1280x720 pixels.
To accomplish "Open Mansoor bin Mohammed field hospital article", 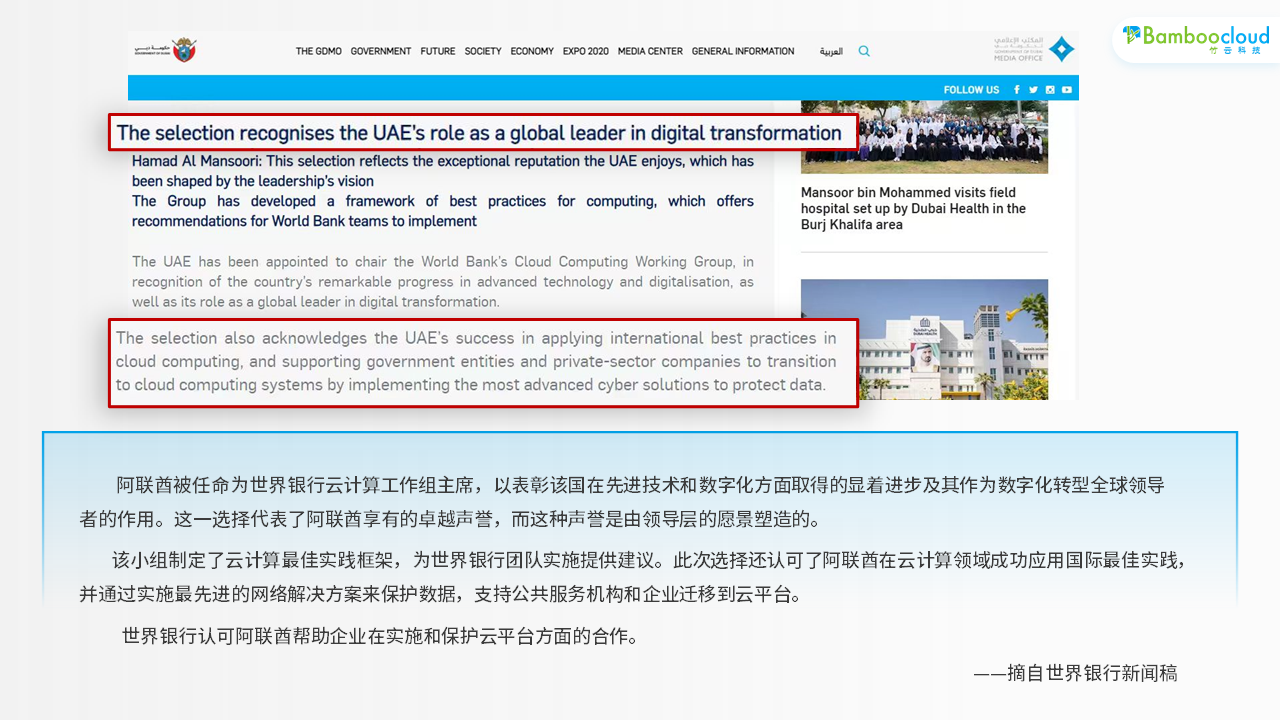I will click(x=913, y=208).
